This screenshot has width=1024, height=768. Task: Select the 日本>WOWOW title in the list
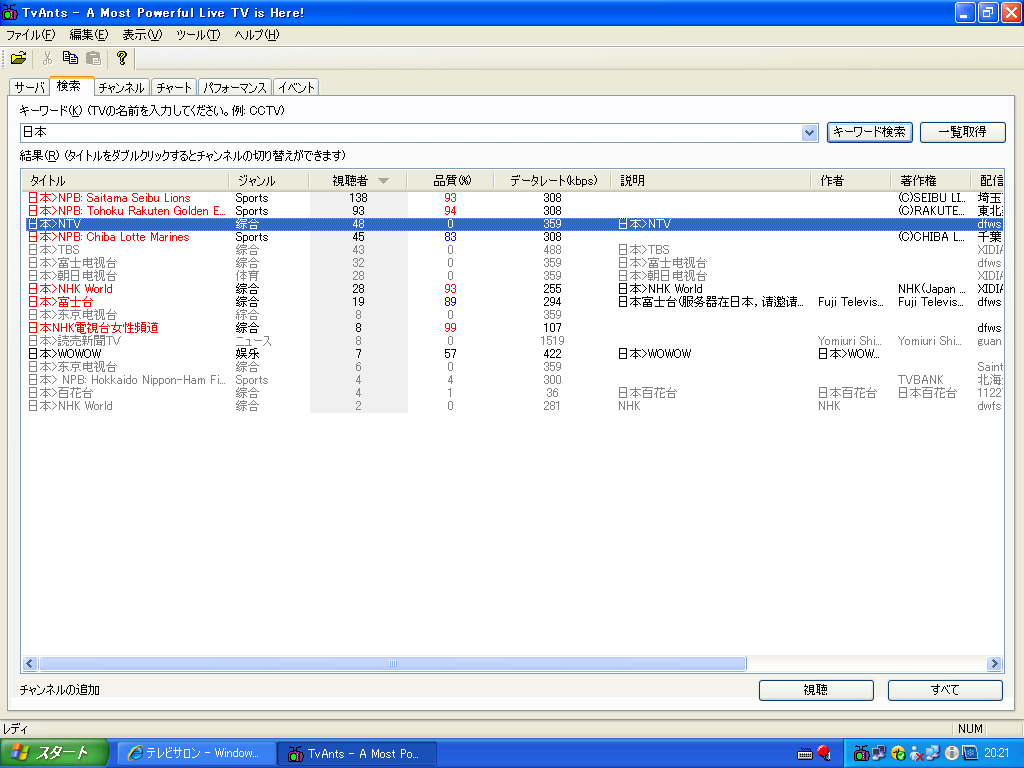pyautogui.click(x=65, y=354)
